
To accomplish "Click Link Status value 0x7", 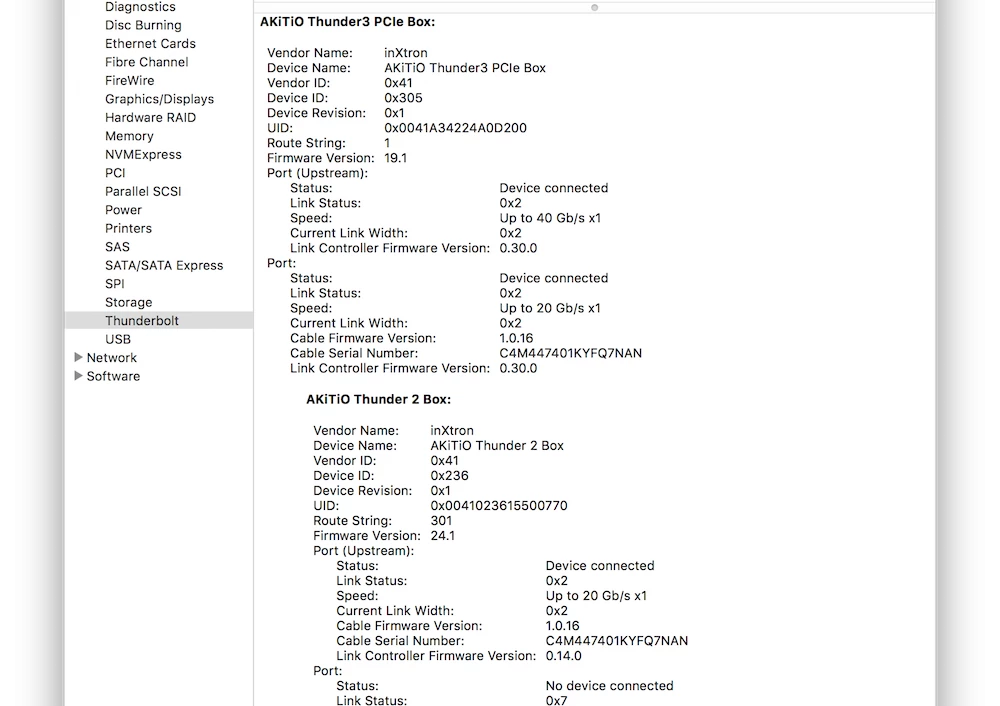I will (557, 700).
